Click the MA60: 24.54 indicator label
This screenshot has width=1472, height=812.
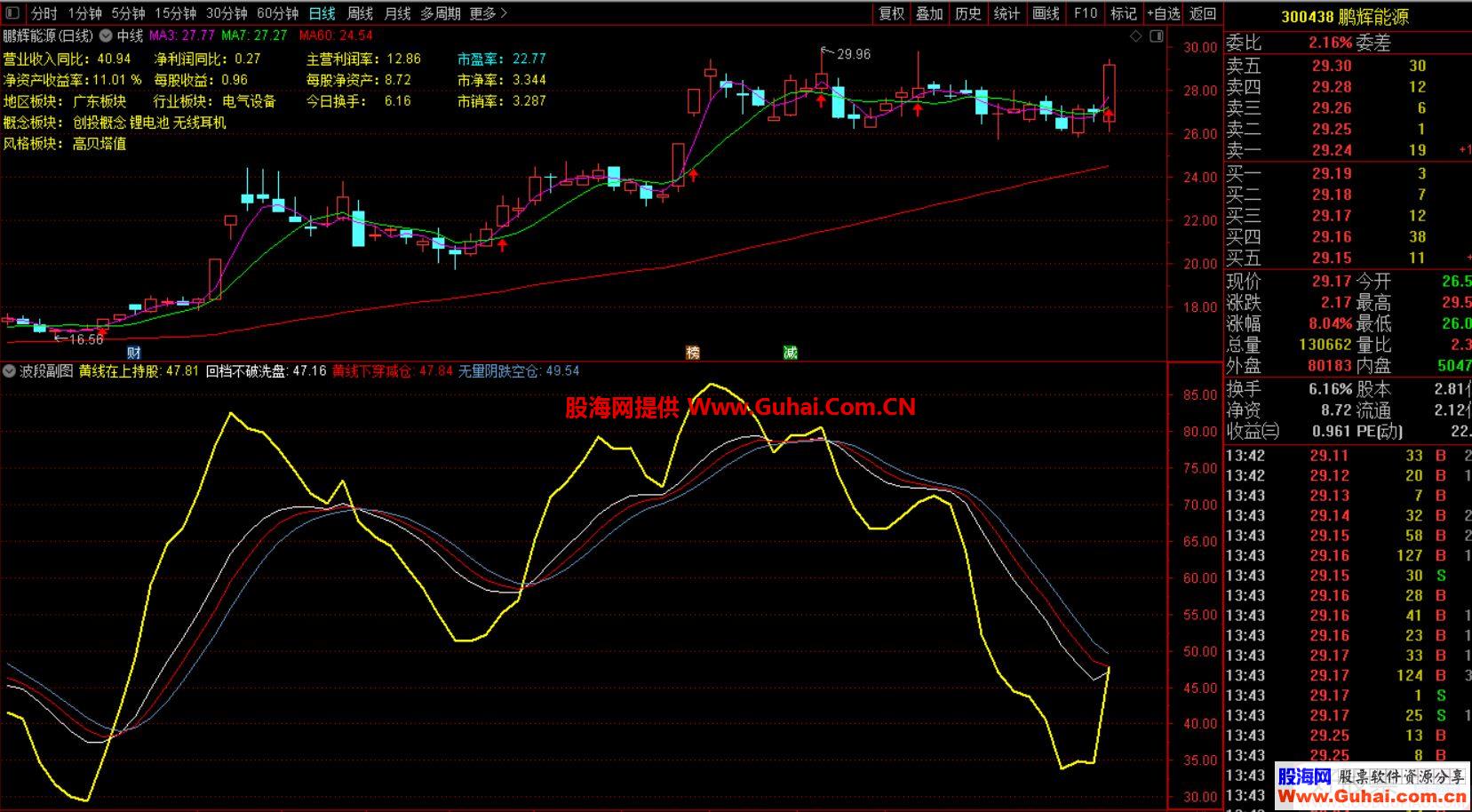(336, 36)
